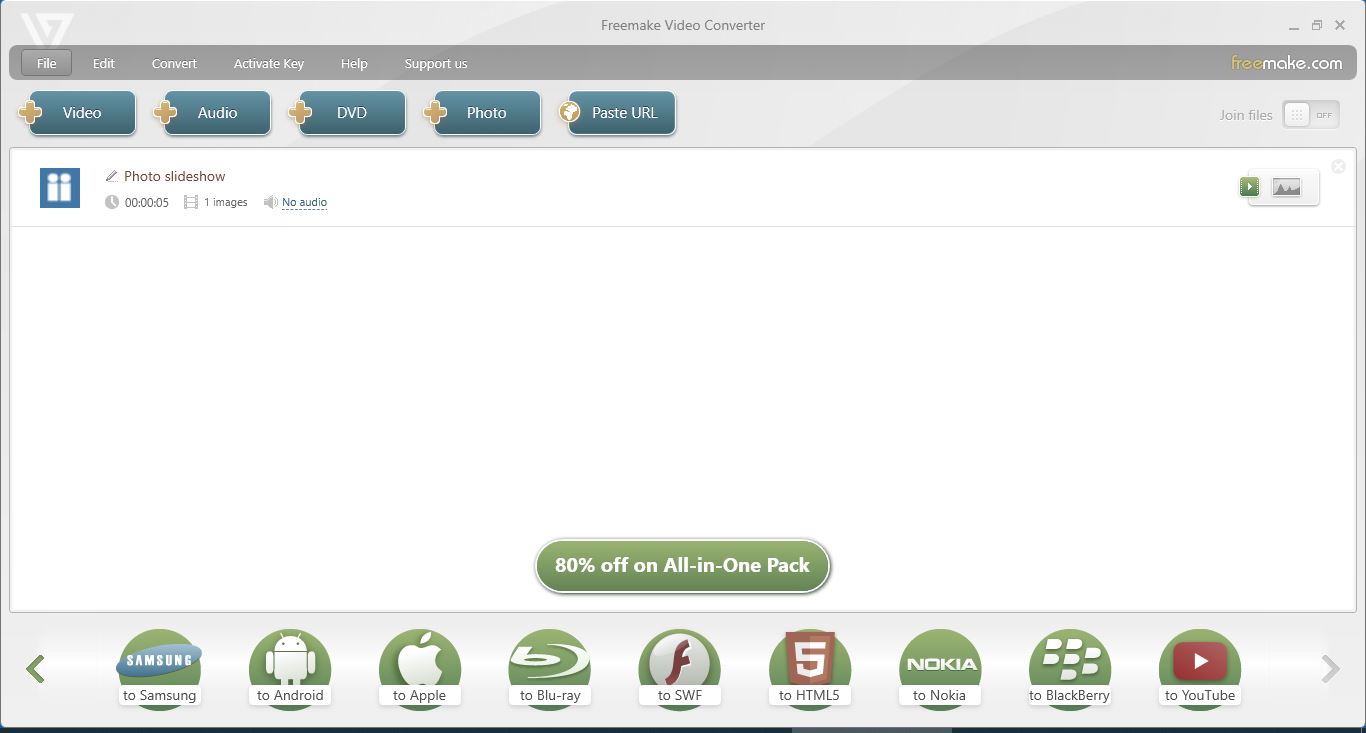Choose the to BlackBerry output format

coord(1070,669)
